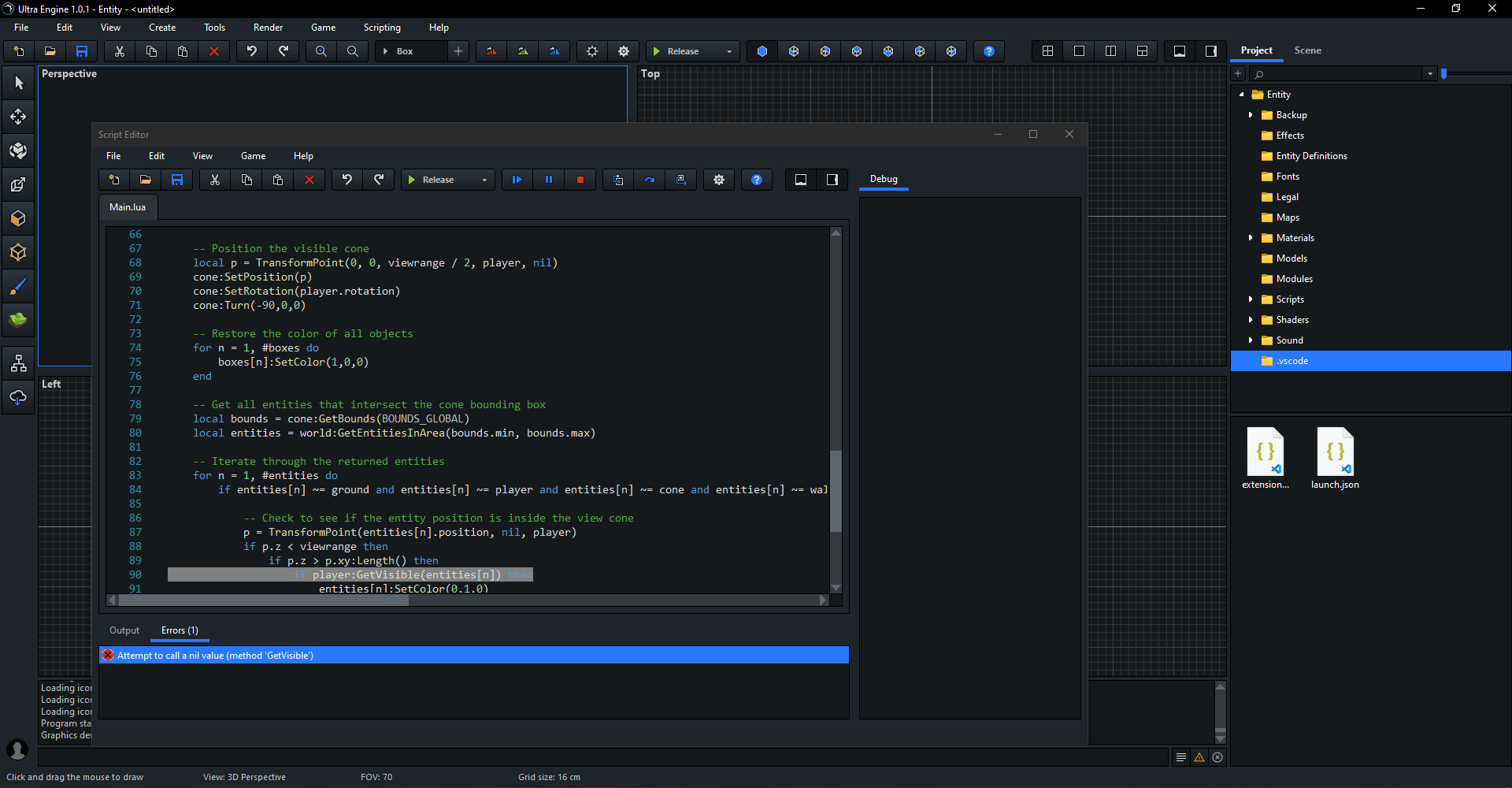Open Script Editor settings gear
This screenshot has height=788, width=1512.
pos(719,180)
